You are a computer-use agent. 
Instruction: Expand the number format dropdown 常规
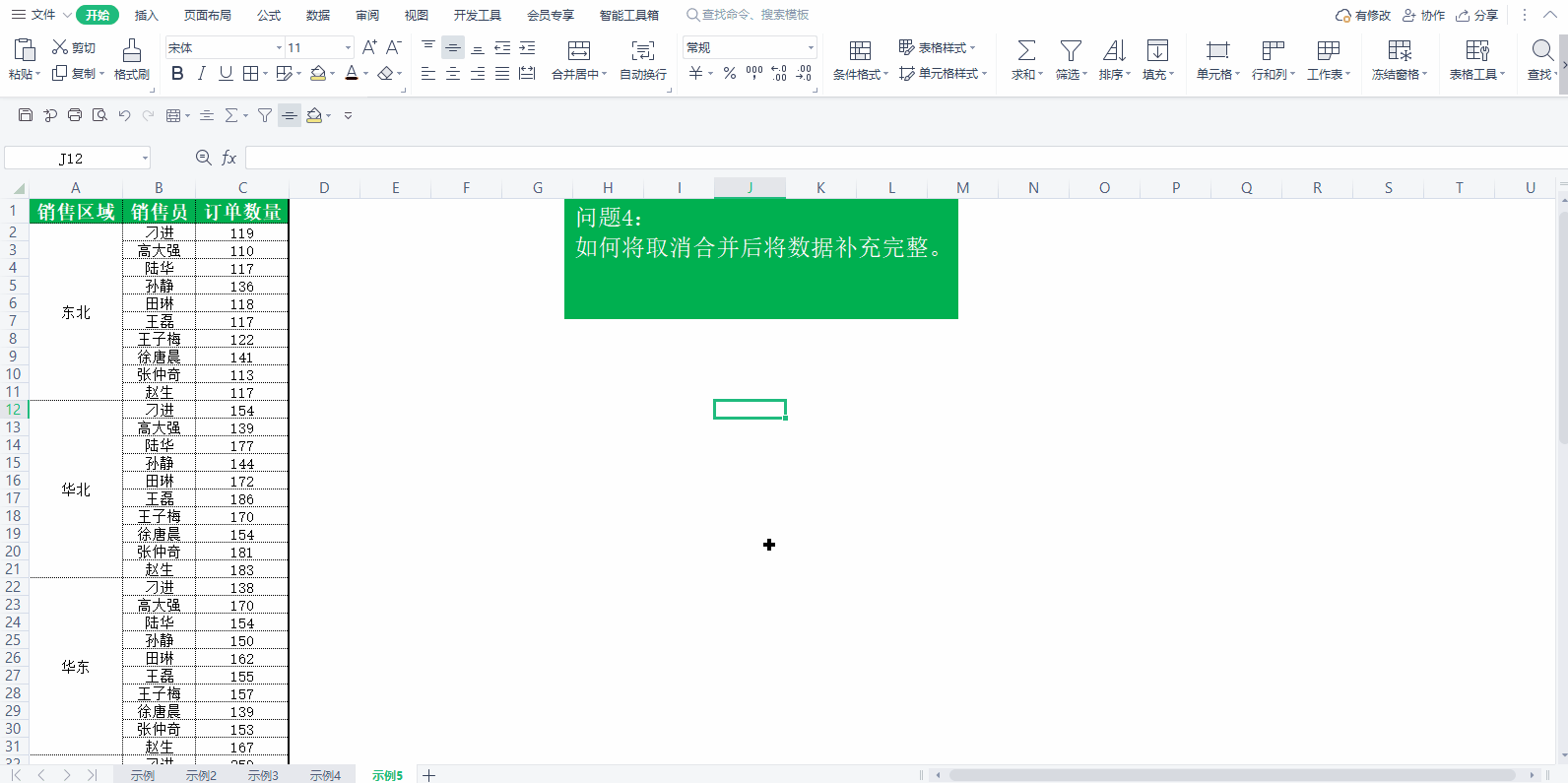pos(750,47)
